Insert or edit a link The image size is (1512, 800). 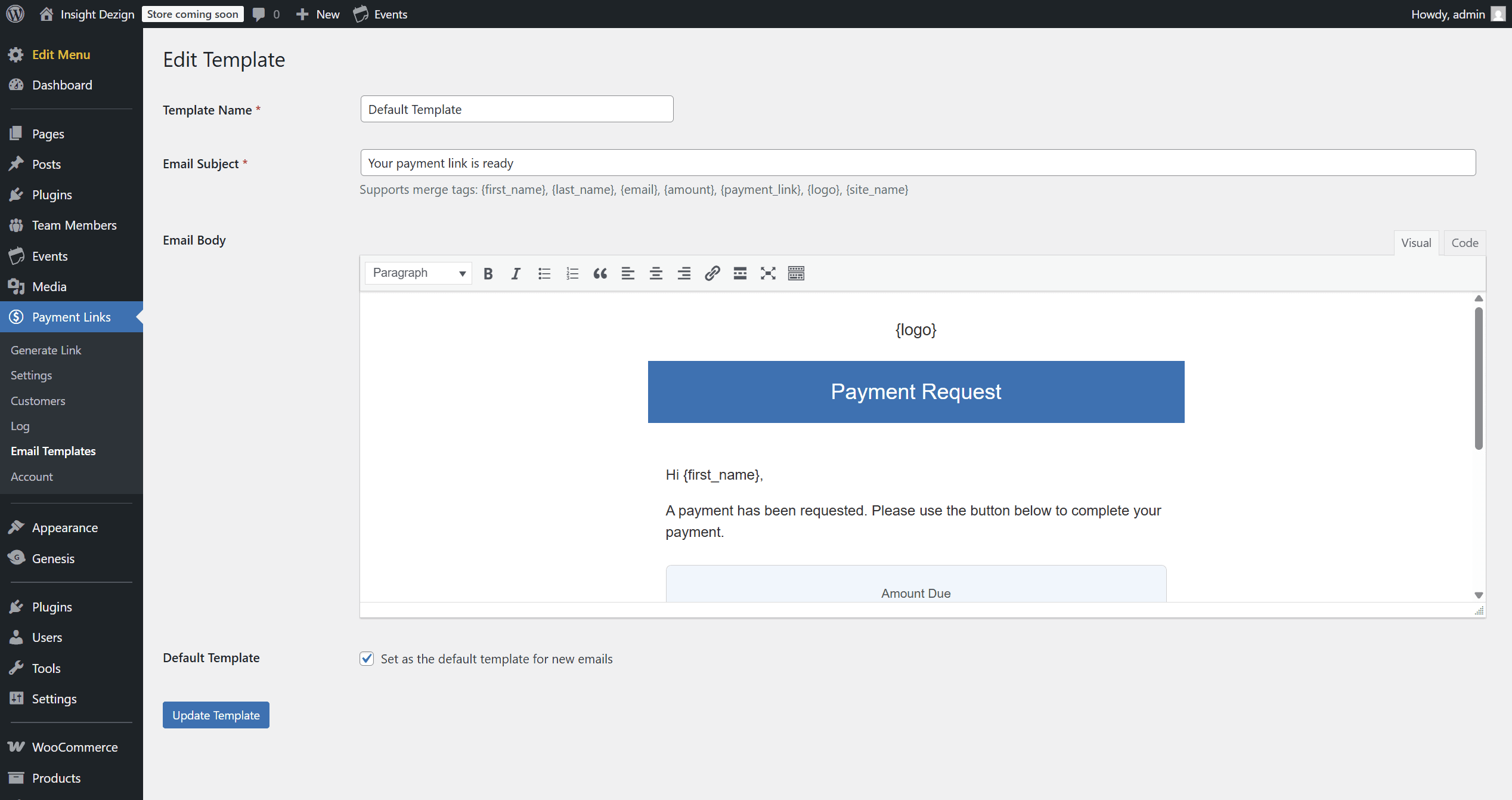click(x=712, y=273)
